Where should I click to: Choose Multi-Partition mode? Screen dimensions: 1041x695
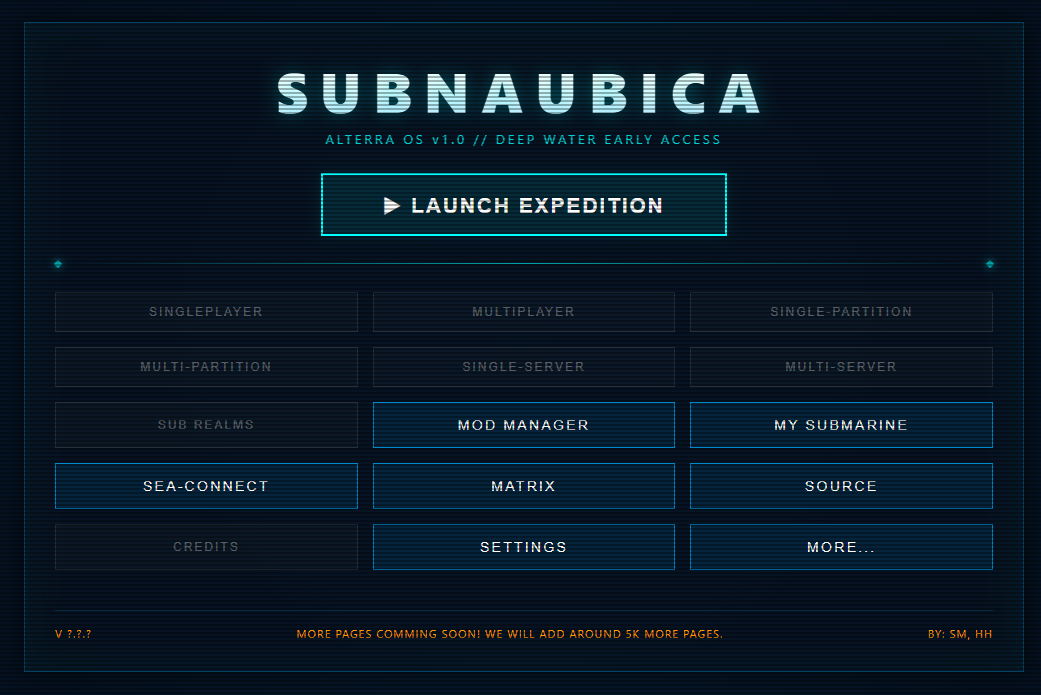point(206,366)
